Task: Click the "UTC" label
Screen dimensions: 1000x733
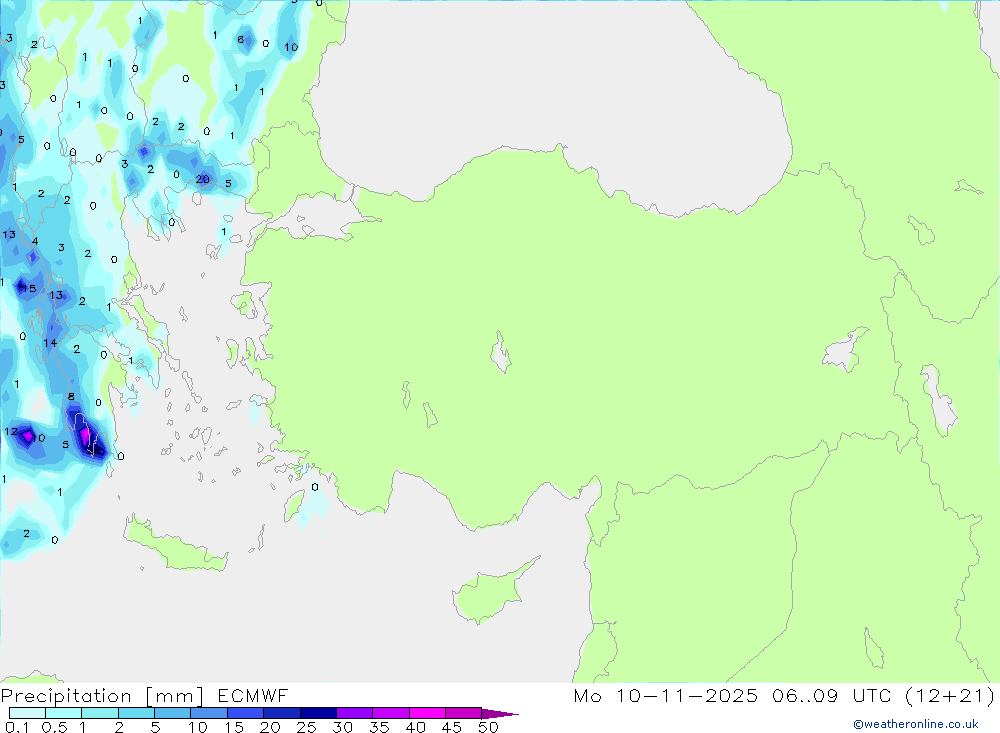Action: 872,695
